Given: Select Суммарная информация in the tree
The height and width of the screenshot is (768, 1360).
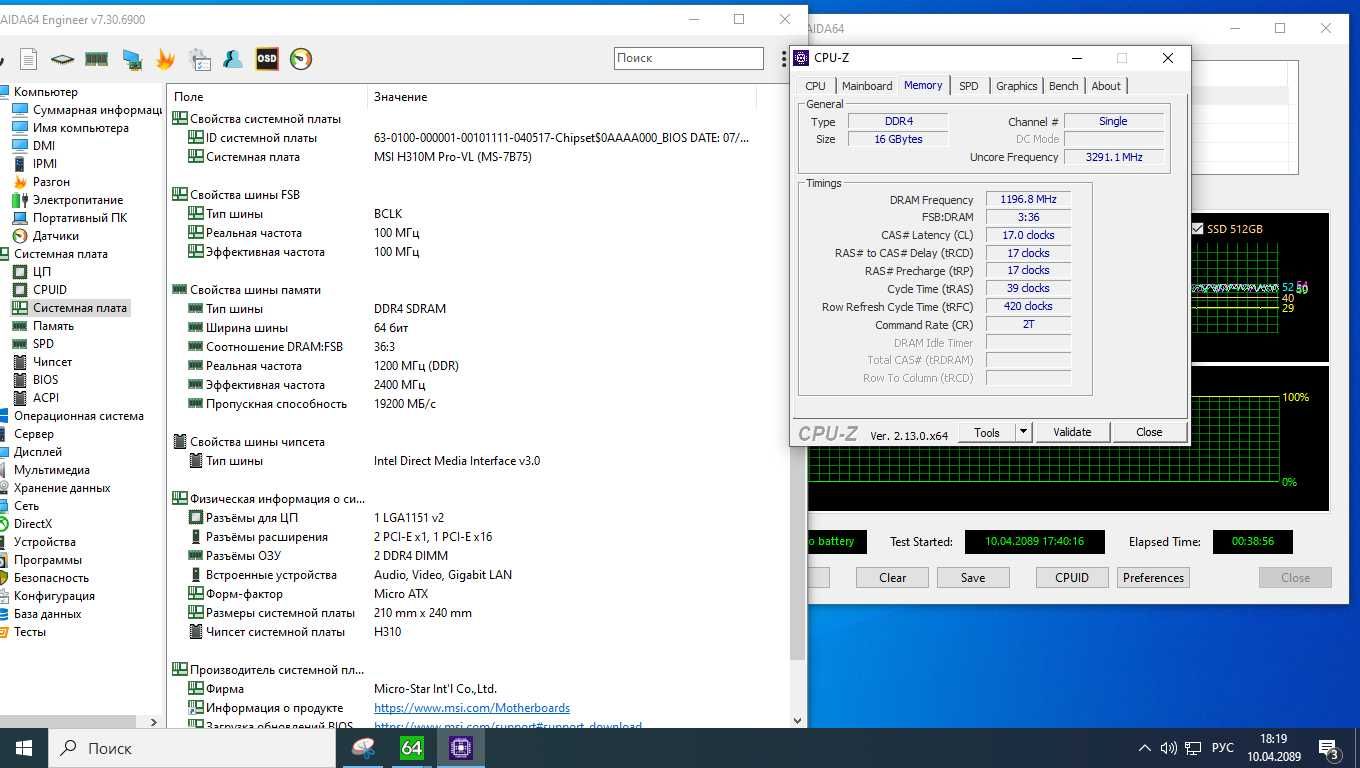Looking at the screenshot, I should pyautogui.click(x=97, y=110).
